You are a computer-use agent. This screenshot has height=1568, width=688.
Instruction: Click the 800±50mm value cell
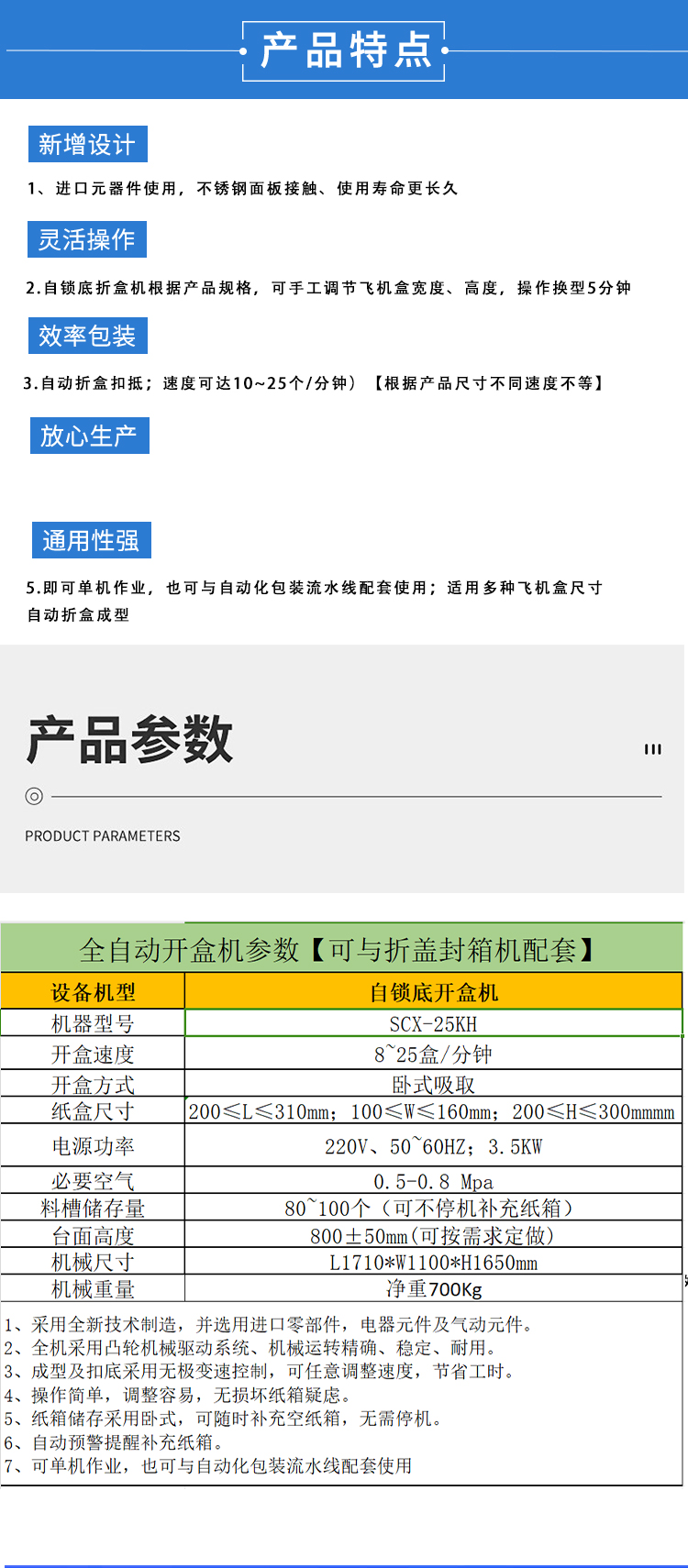pyautogui.click(x=434, y=1235)
